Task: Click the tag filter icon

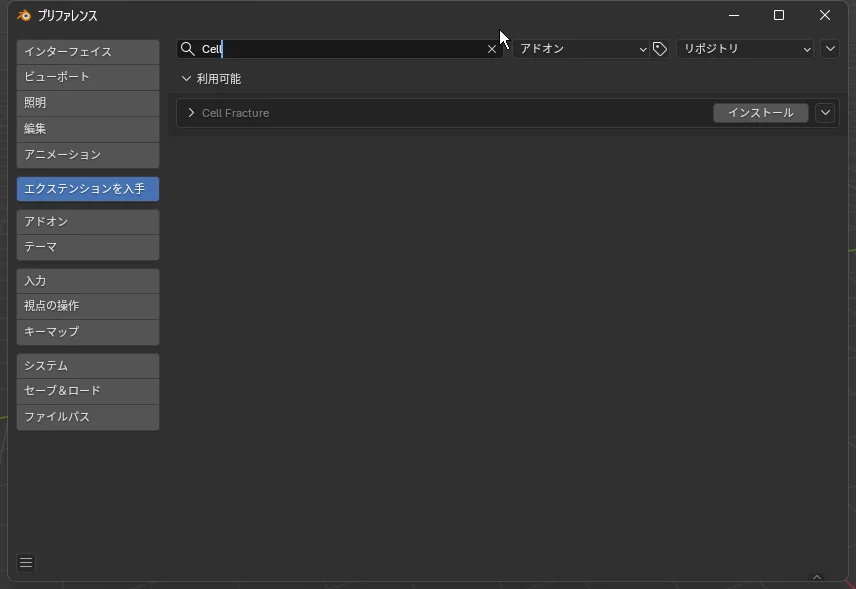Action: point(660,49)
